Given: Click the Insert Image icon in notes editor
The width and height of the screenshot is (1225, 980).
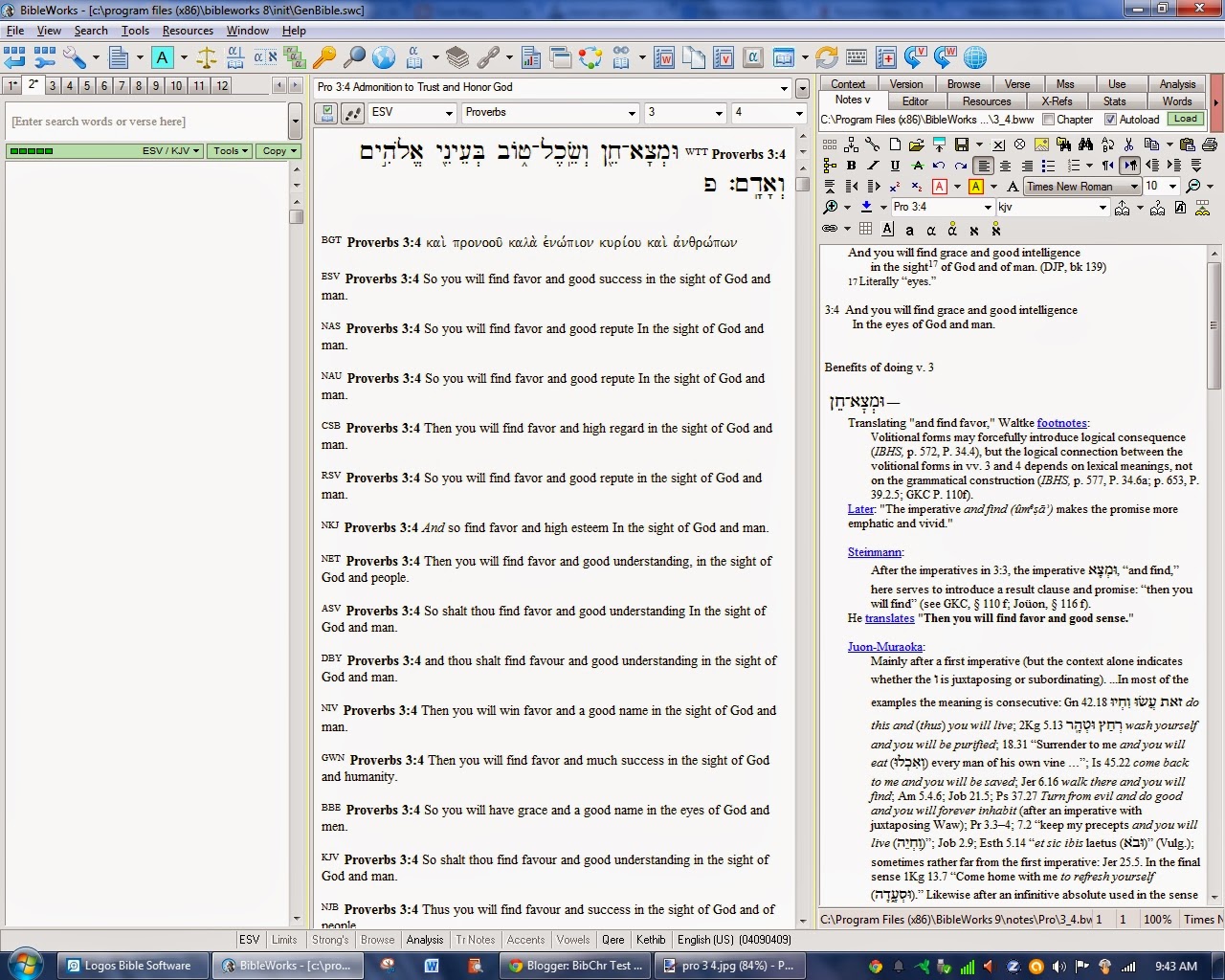Looking at the screenshot, I should (1040, 145).
